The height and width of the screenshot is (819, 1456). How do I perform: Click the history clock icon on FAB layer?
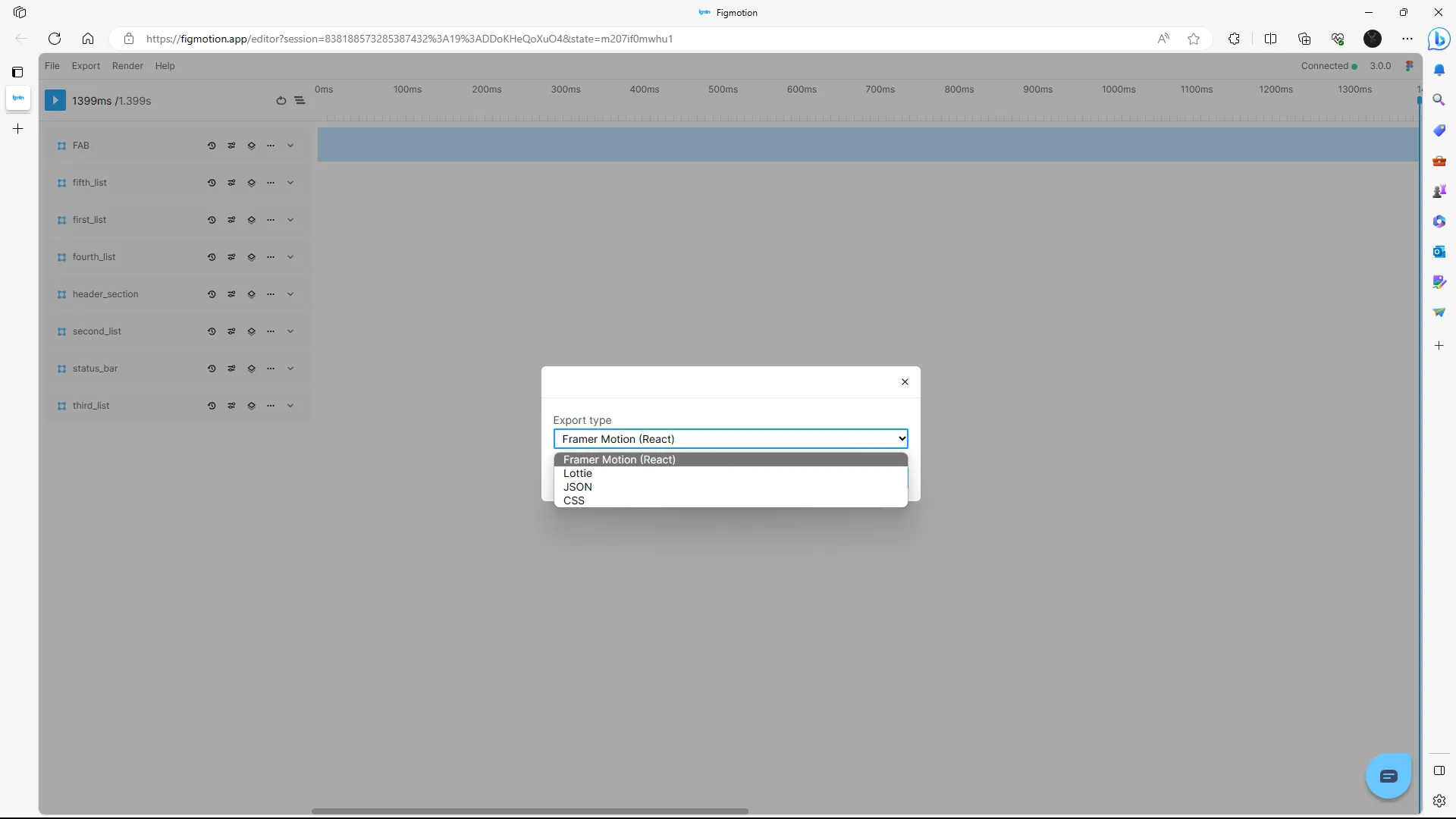212,146
